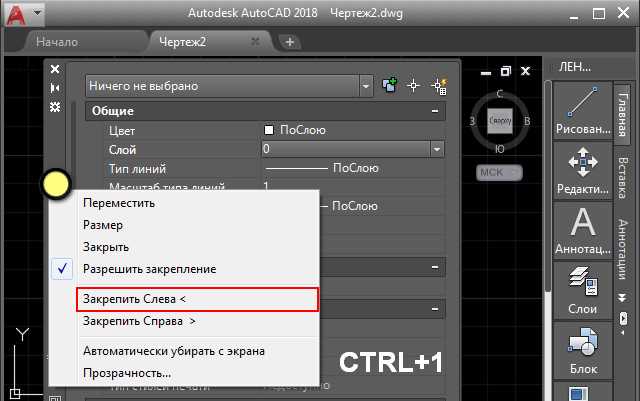Open the Редакти... modify panel
The image size is (640, 401).
coord(583,171)
